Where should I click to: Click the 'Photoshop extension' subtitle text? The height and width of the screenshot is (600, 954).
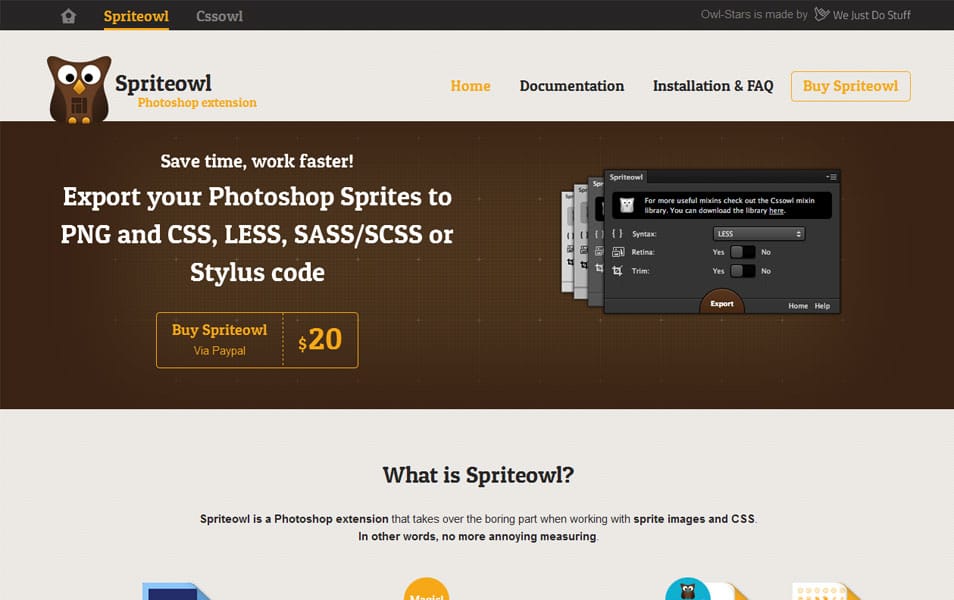[197, 103]
